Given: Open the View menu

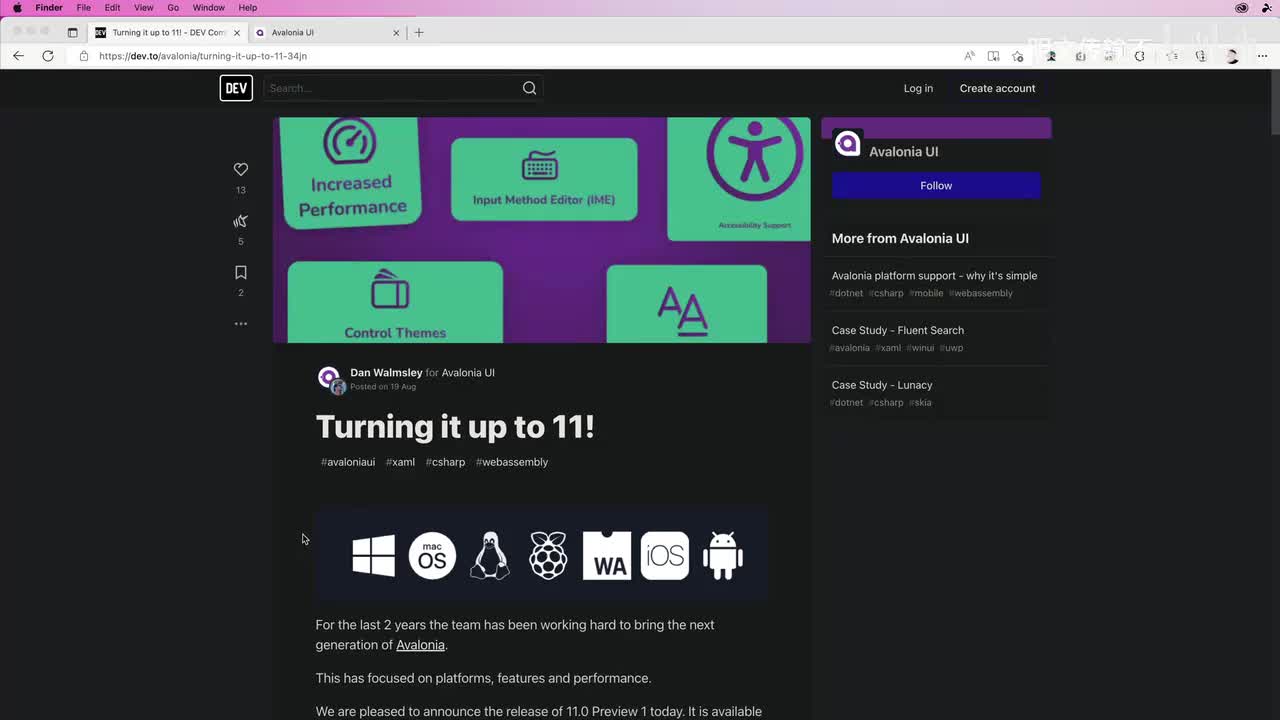Looking at the screenshot, I should pos(144,8).
